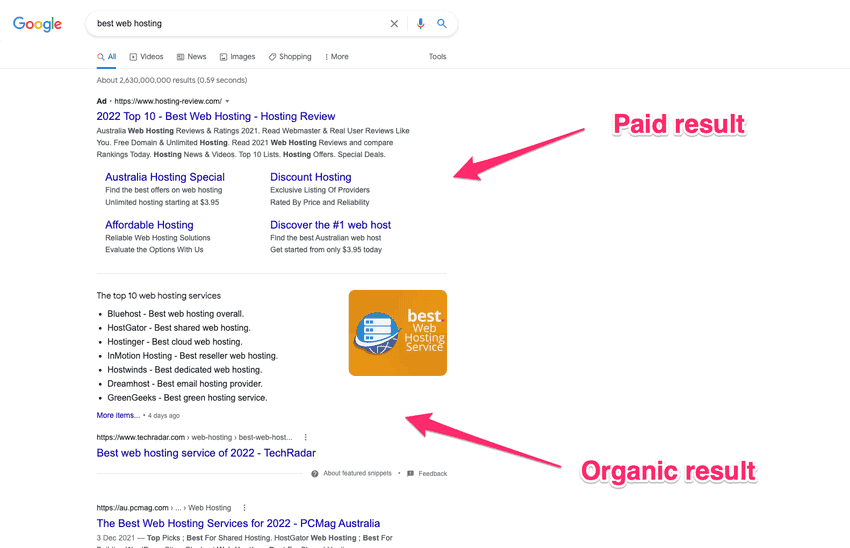This screenshot has width=850, height=548.
Task: Click the au.pcmag.com breadcrumb URL
Action: pyautogui.click(x=164, y=508)
